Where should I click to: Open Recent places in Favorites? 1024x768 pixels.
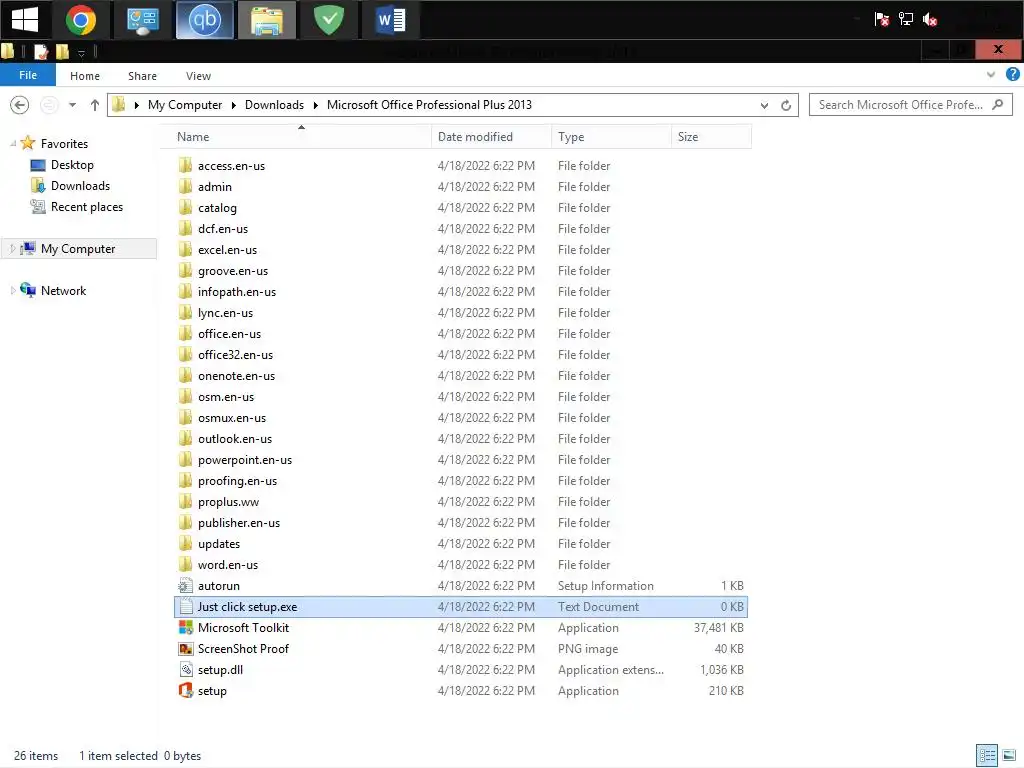tap(87, 206)
